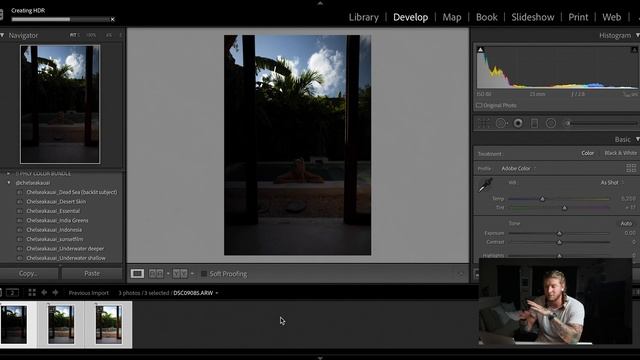Click the Paste settings button
Viewport: 640px width, 360px height.
[x=92, y=273]
